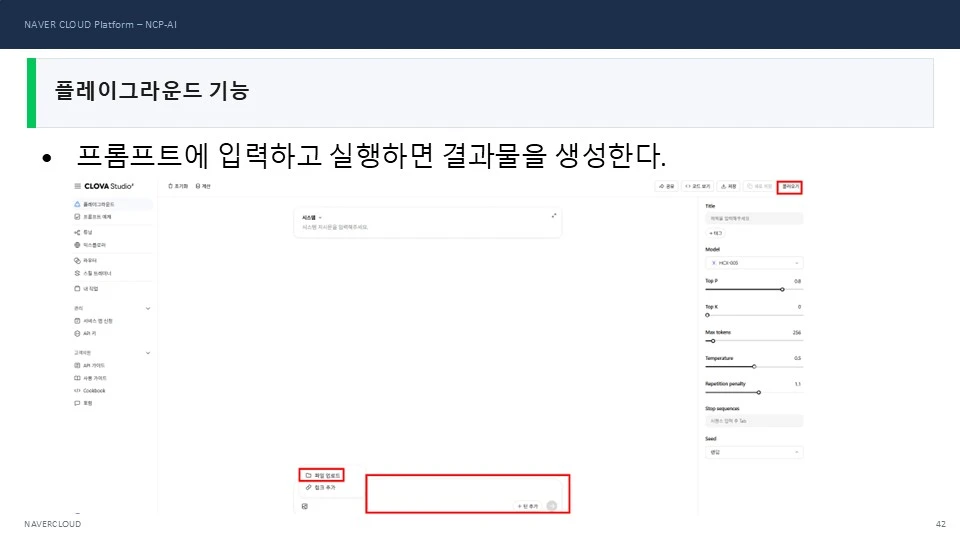
Task: Select 링크 추가 add link option
Action: (321, 487)
